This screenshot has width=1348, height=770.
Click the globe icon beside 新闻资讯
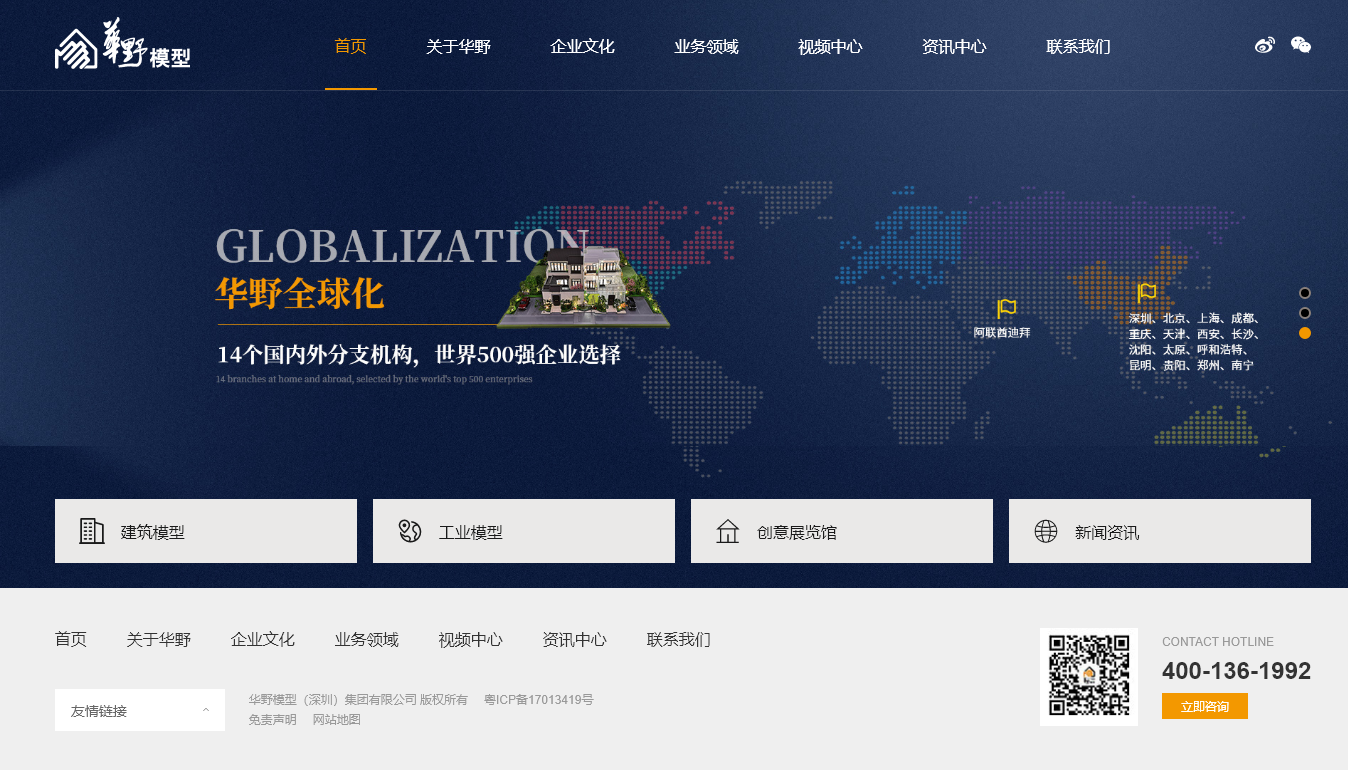[x=1046, y=531]
